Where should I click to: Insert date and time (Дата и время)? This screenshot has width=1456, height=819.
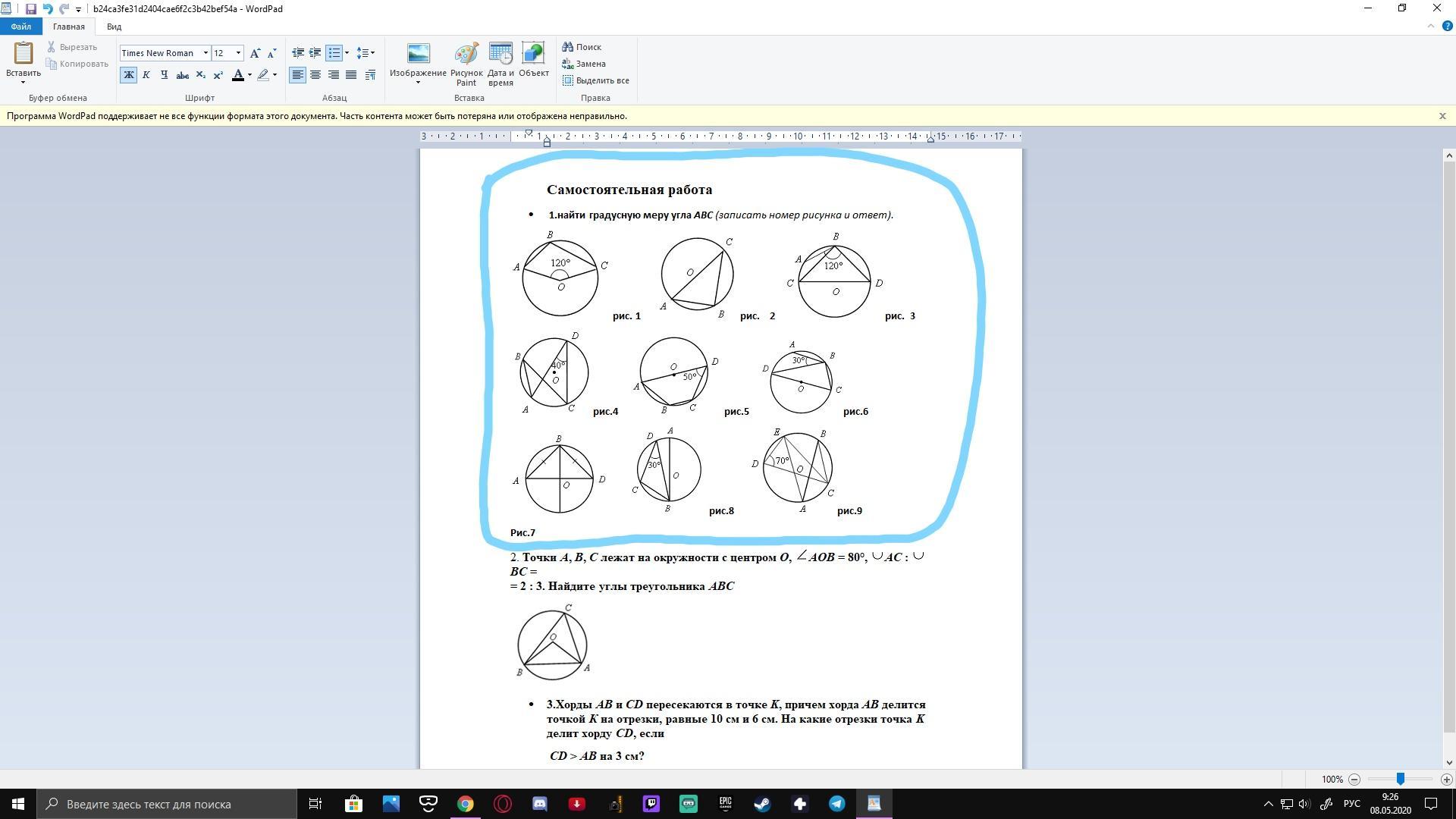pyautogui.click(x=500, y=64)
